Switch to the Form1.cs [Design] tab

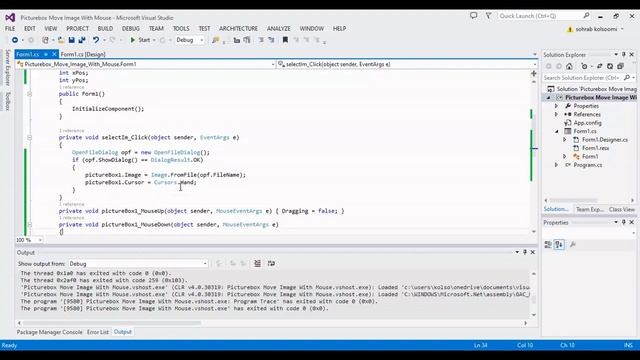tap(83, 54)
